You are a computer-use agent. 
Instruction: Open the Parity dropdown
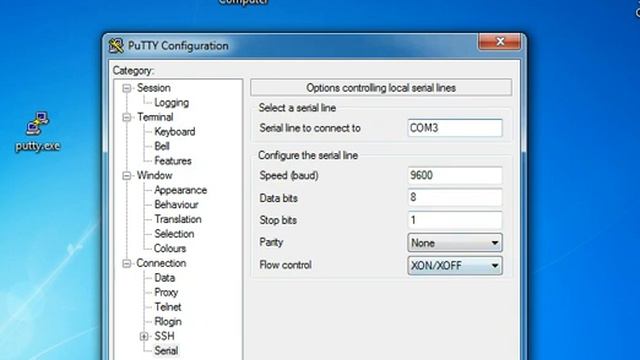455,243
